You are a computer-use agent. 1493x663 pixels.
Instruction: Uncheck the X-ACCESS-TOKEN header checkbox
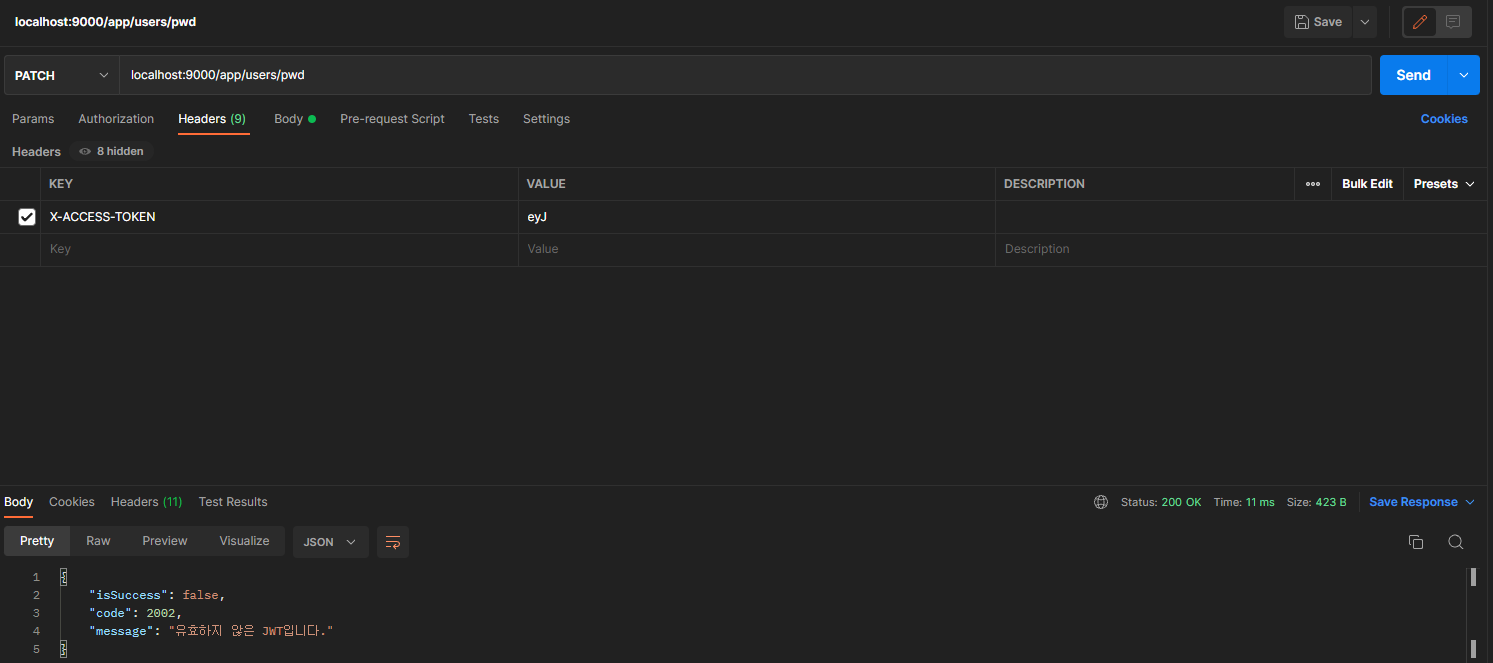(x=27, y=217)
